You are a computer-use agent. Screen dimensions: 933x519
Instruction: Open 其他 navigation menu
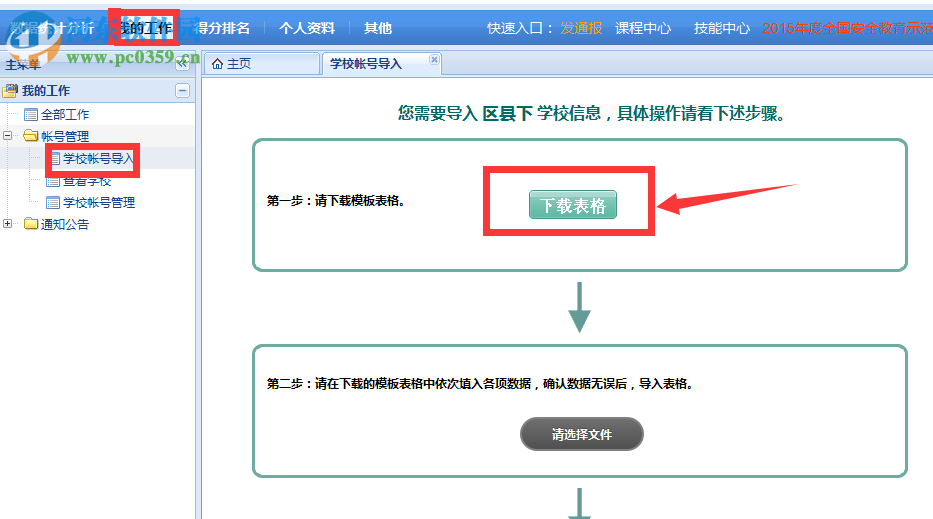378,28
